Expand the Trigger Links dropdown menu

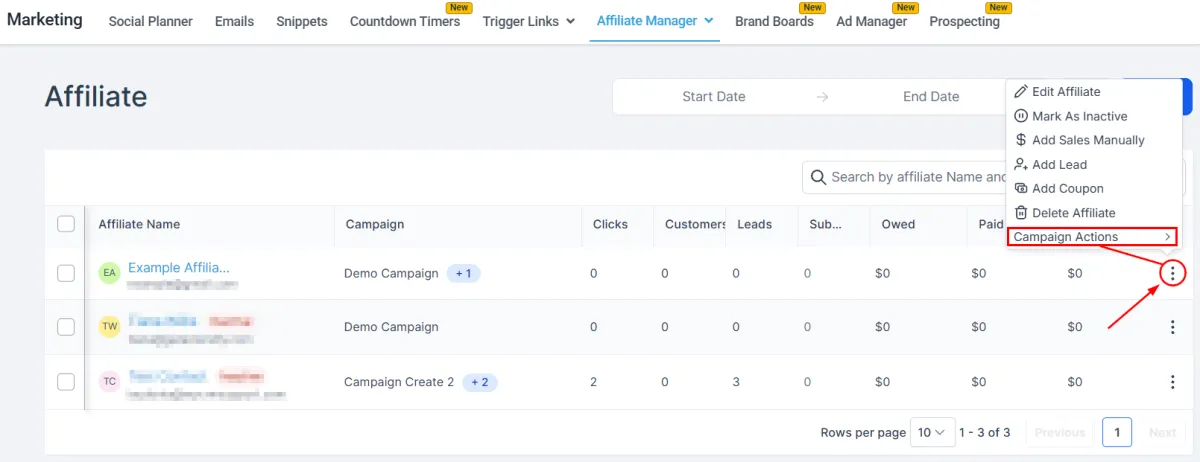(x=529, y=21)
